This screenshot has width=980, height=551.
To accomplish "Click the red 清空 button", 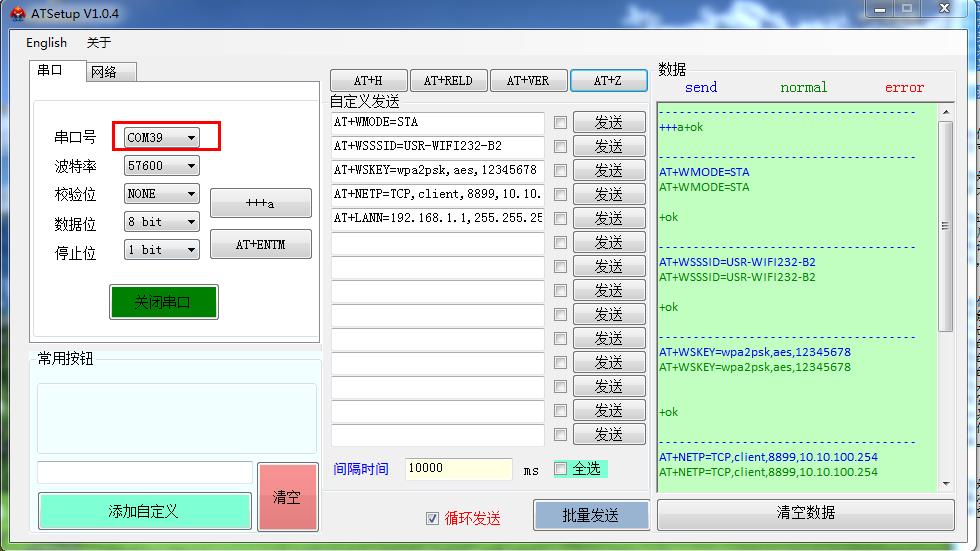I will tap(288, 497).
